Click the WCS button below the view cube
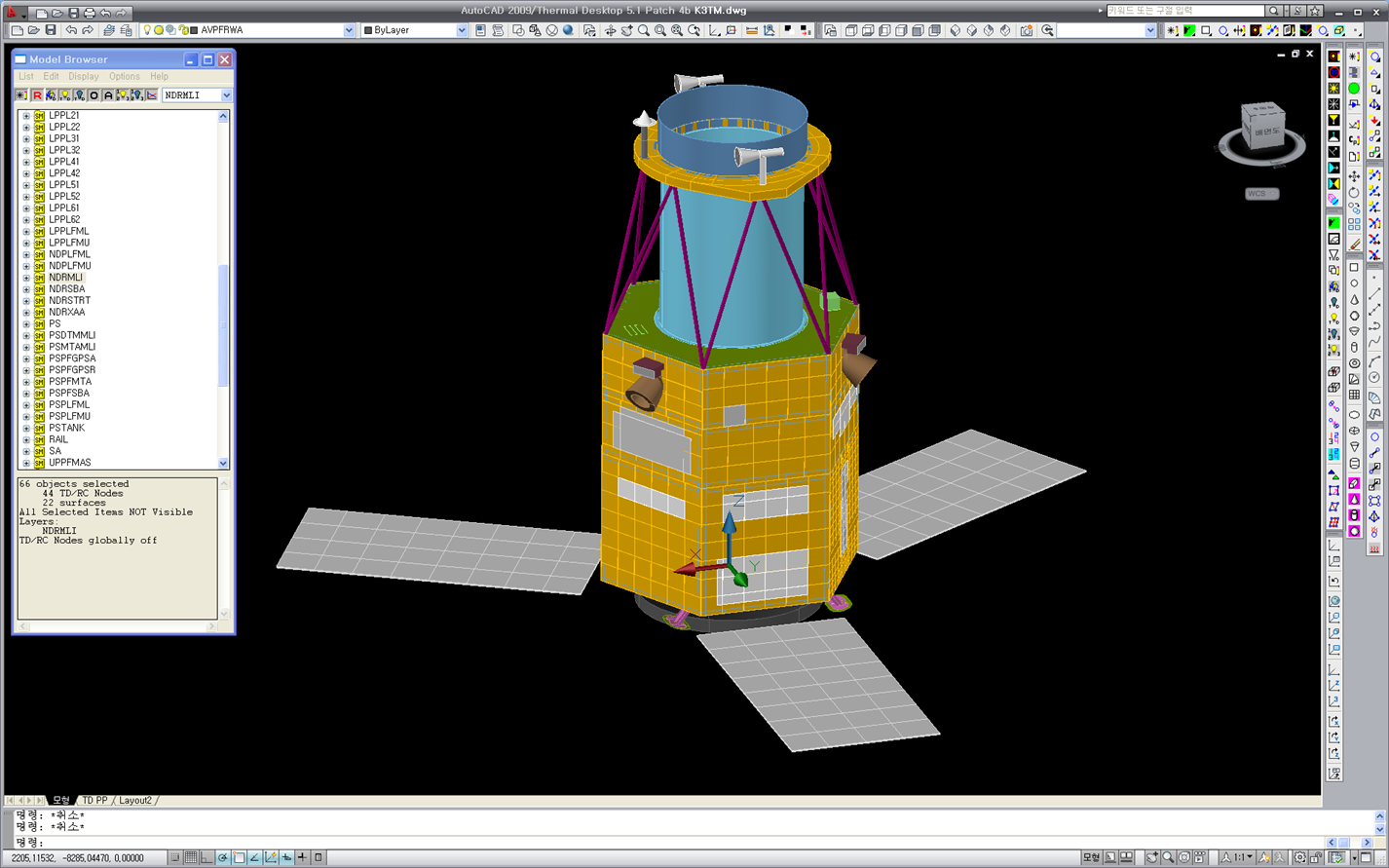The image size is (1389, 868). coord(1261,194)
